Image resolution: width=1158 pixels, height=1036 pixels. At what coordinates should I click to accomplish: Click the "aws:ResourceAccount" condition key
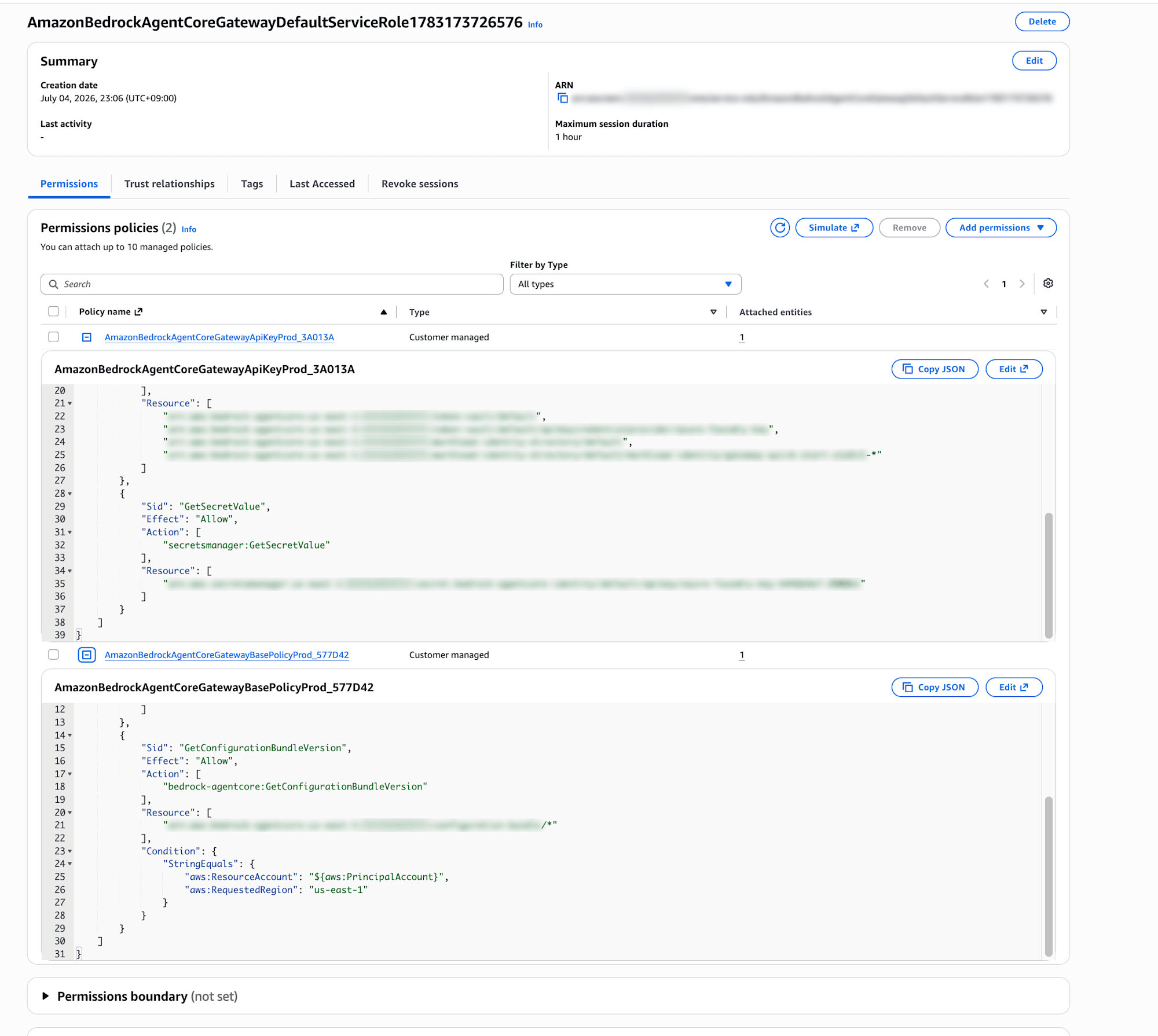coord(241,877)
